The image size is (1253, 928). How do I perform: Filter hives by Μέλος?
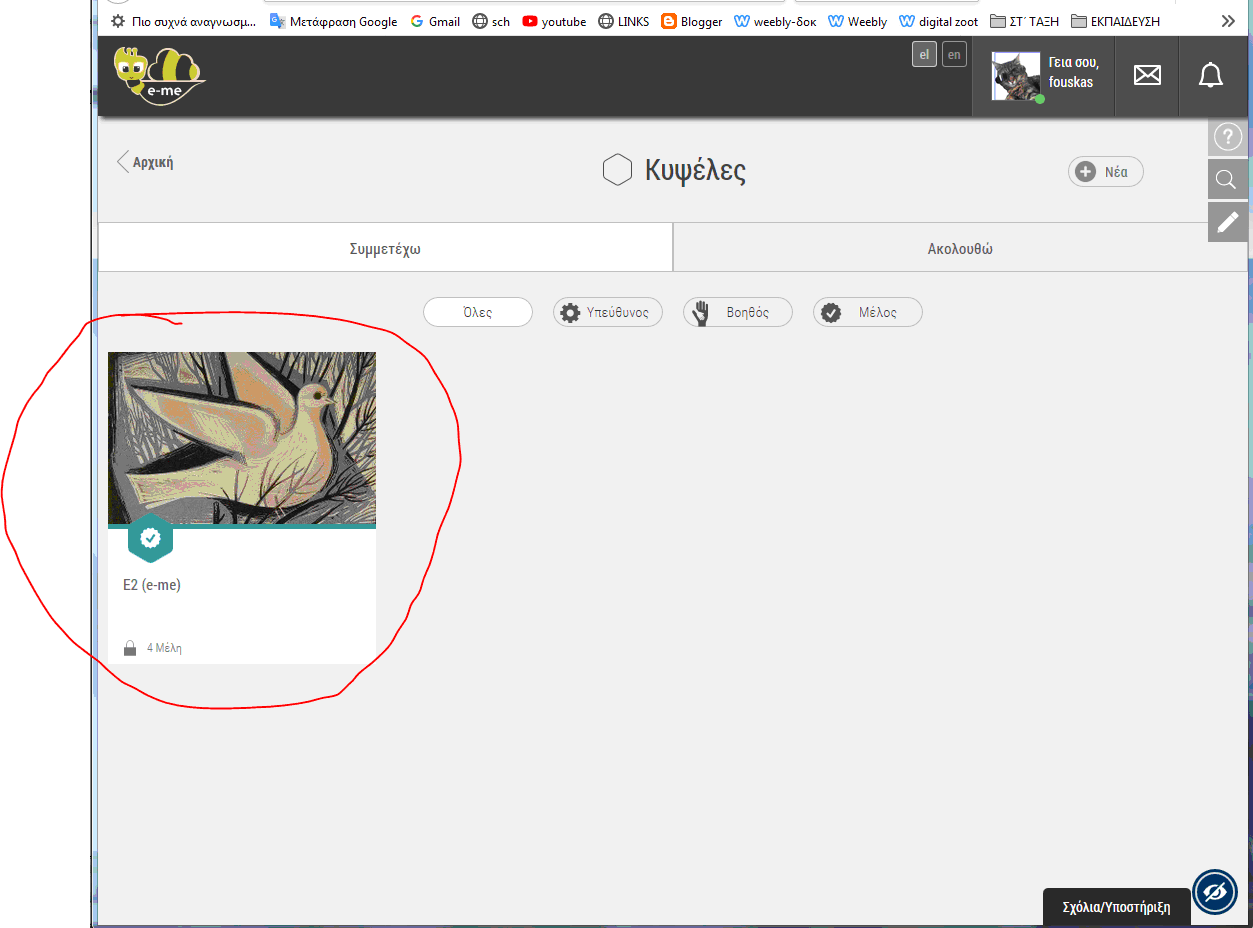tap(868, 312)
